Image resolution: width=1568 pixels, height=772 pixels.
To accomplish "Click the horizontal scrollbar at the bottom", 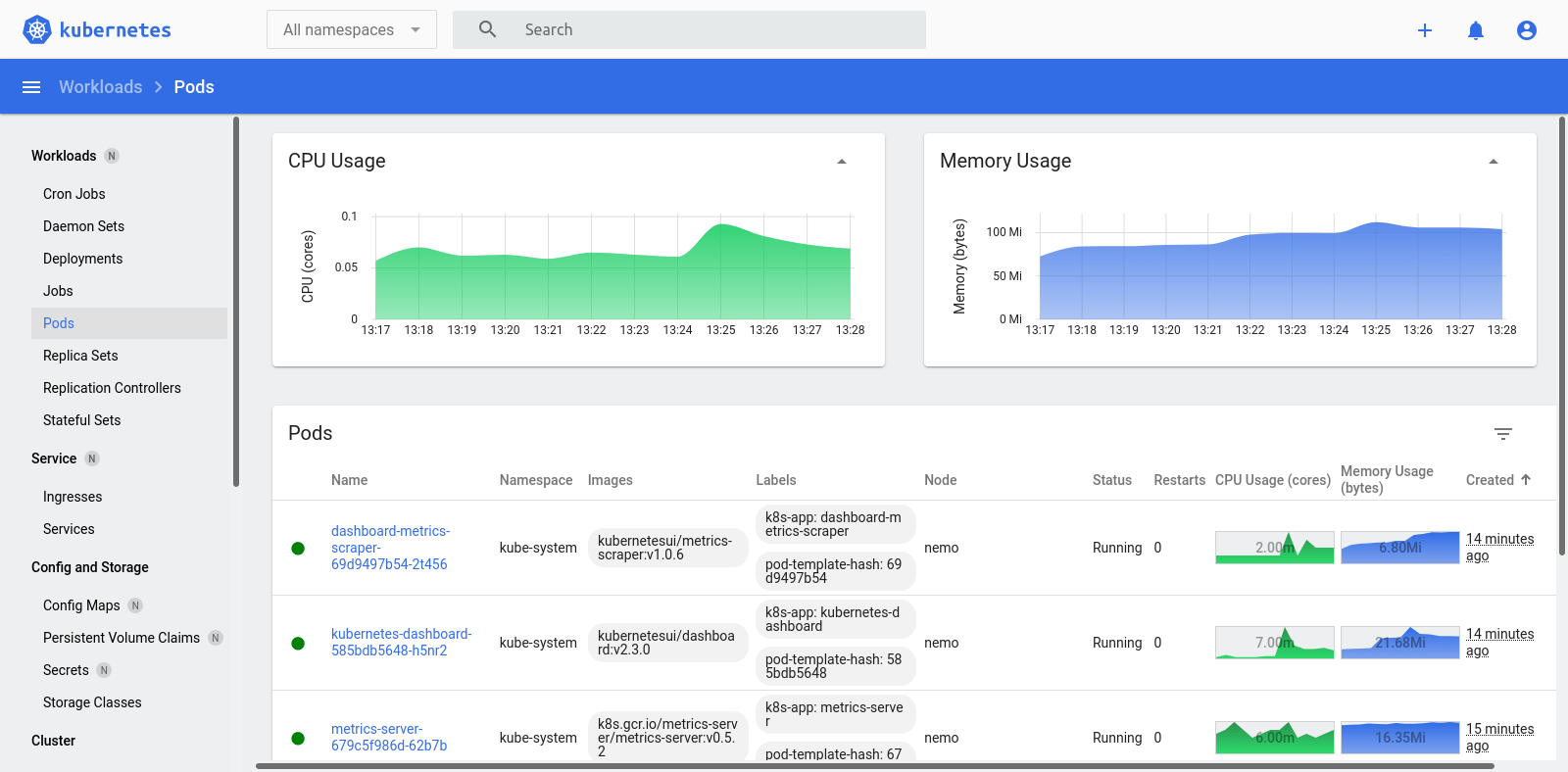I will click(x=874, y=766).
